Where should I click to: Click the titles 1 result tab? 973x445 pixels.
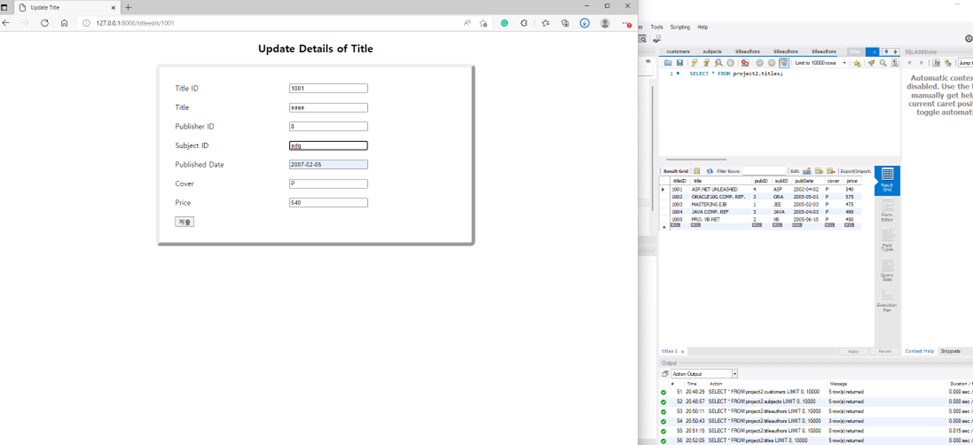click(670, 351)
